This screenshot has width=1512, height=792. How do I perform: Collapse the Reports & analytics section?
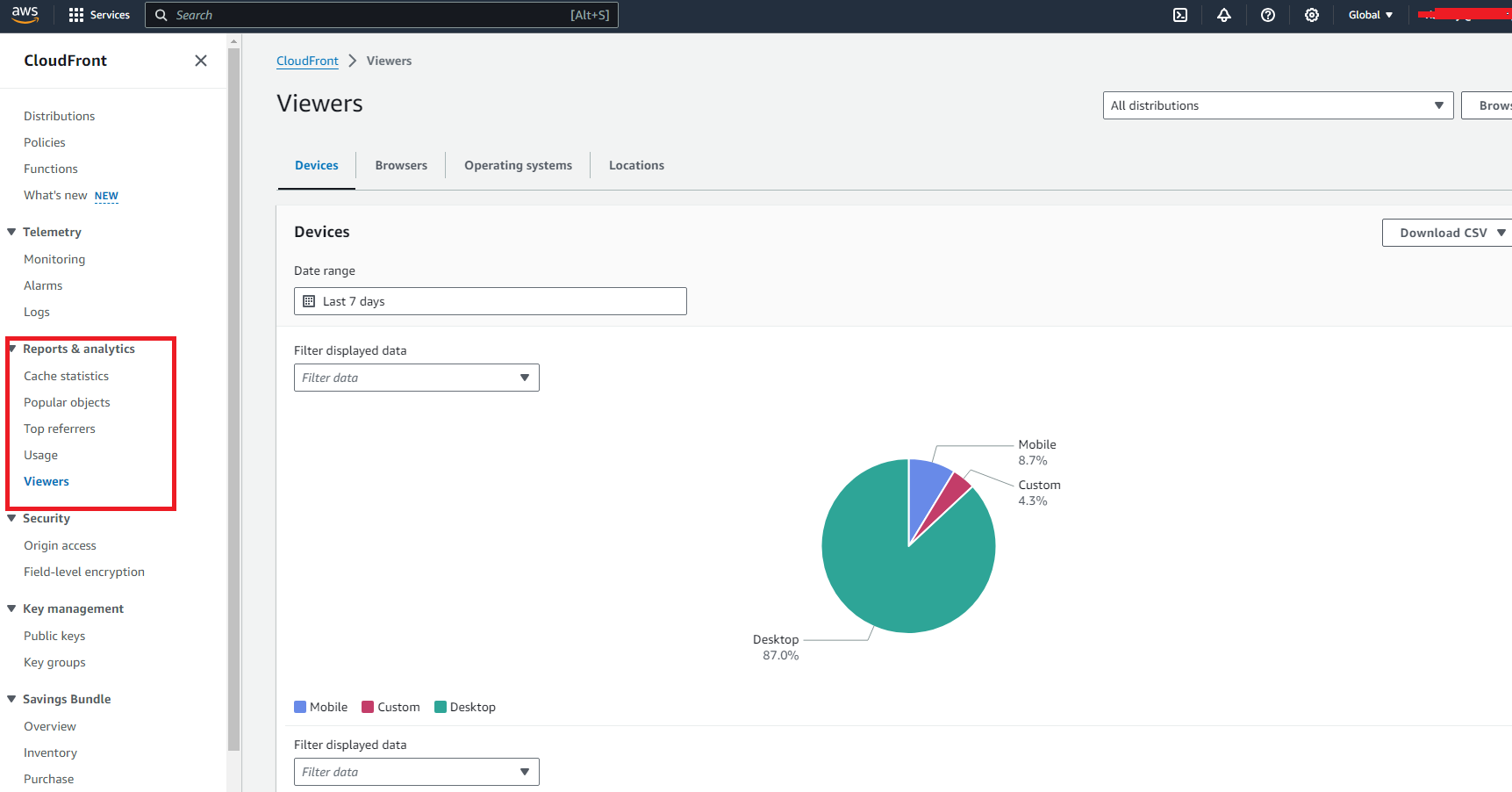[12, 349]
